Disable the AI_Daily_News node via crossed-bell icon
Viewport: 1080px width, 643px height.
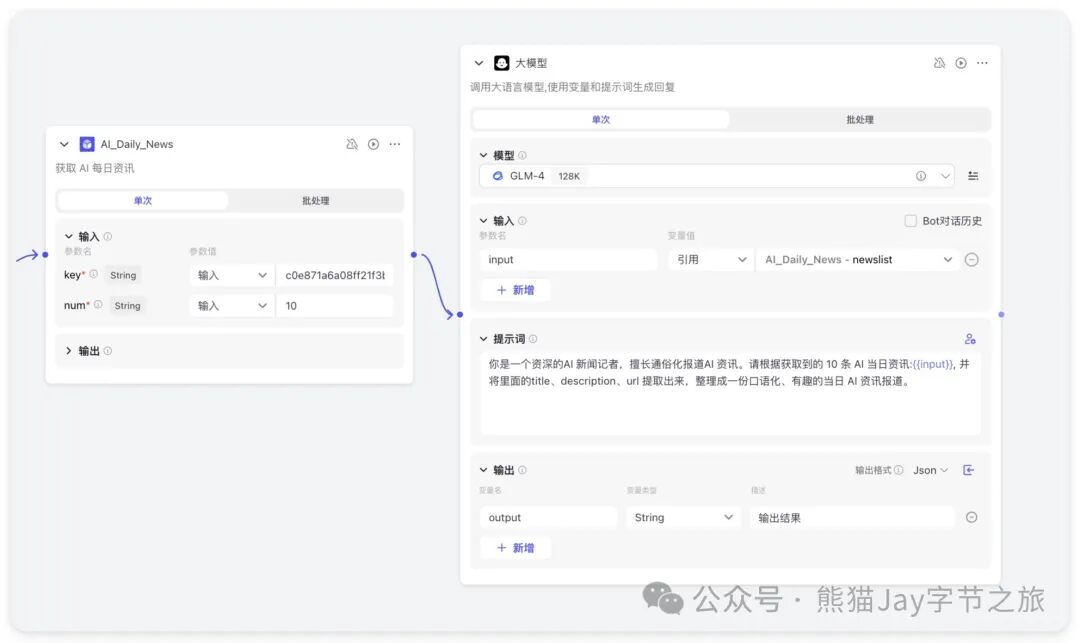352,144
